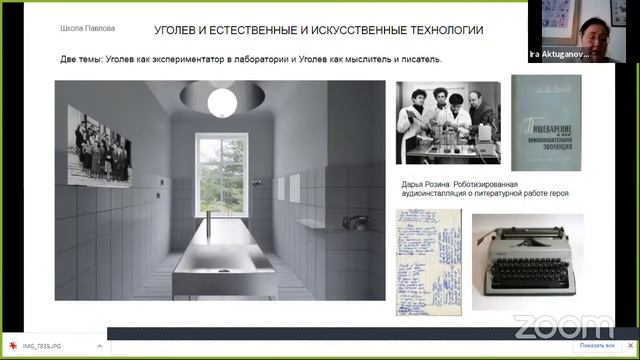Screen dimensions: 640x360
Task: Click 'Показать все' downloads link
Action: pos(597,345)
